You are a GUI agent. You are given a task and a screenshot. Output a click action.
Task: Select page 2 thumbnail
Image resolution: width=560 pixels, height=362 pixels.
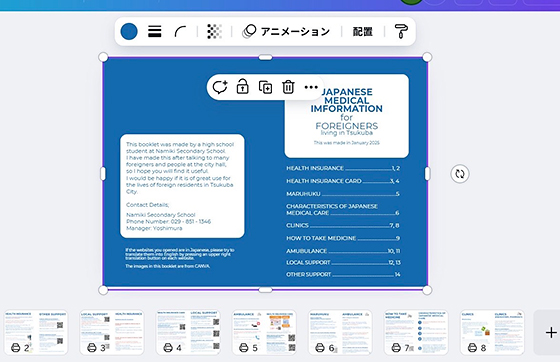tap(36, 332)
